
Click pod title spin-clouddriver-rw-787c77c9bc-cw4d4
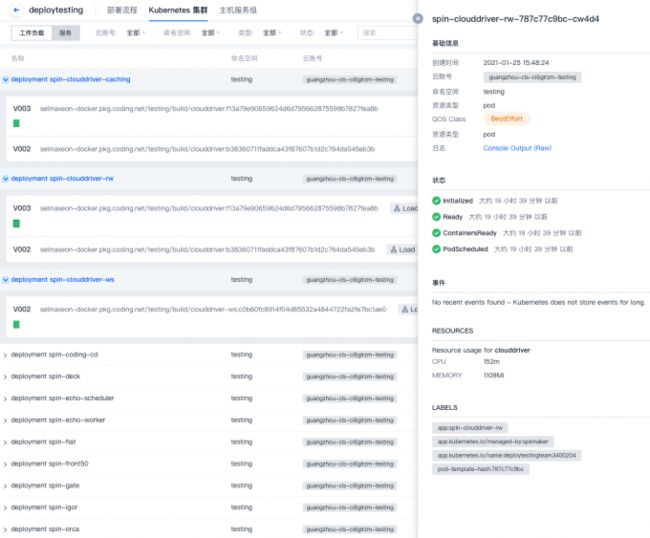[x=515, y=19]
